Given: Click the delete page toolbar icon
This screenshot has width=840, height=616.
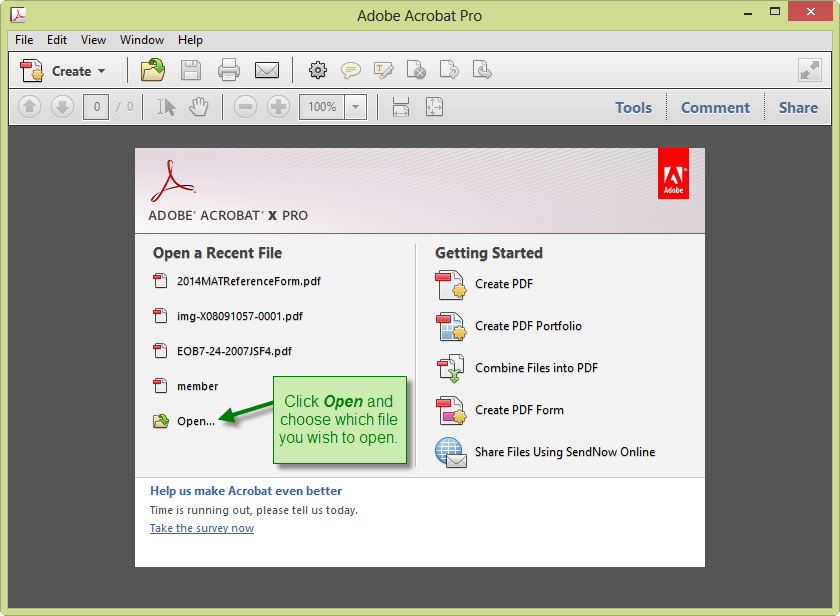Looking at the screenshot, I should 416,70.
